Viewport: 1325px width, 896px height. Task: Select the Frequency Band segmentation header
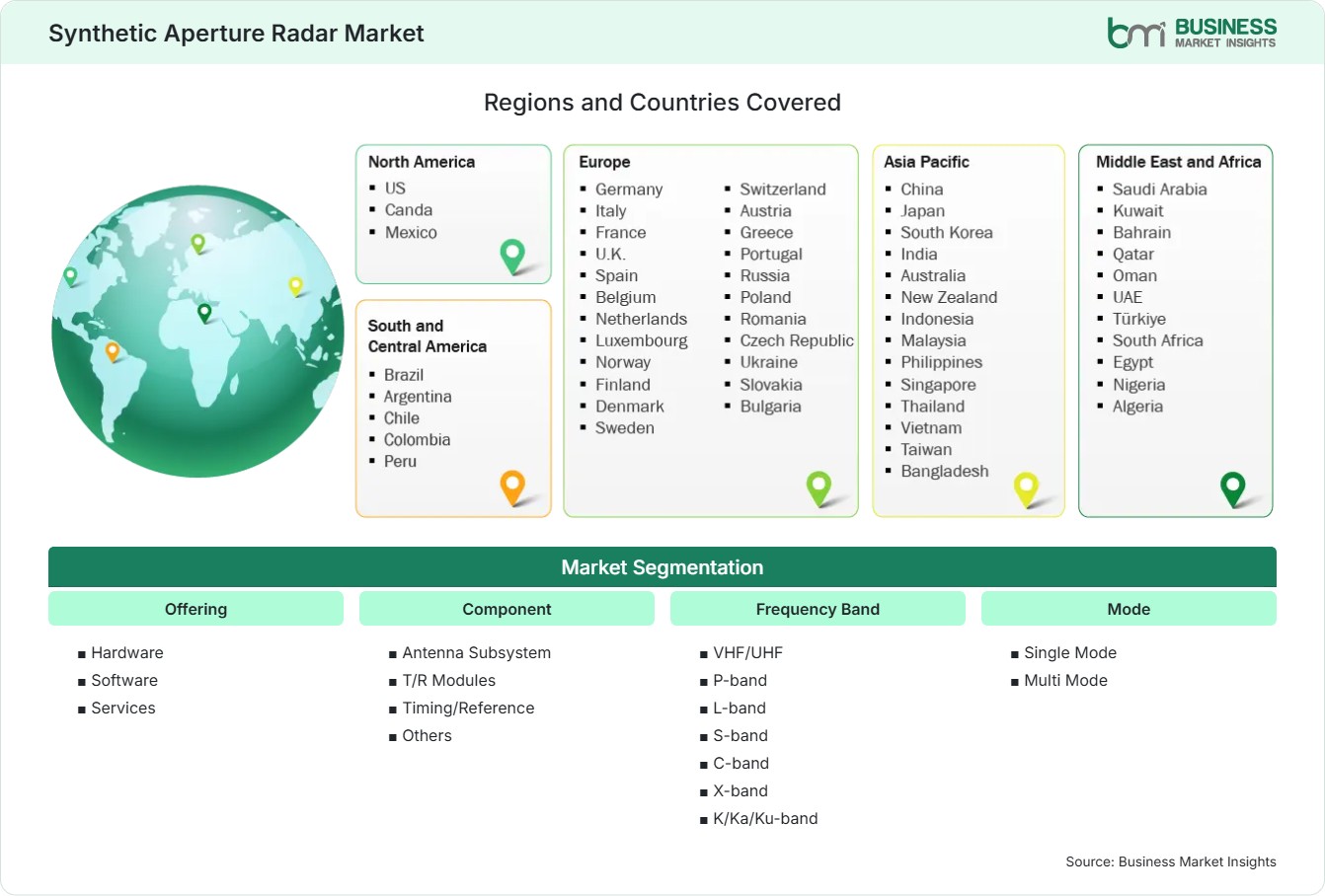[818, 609]
